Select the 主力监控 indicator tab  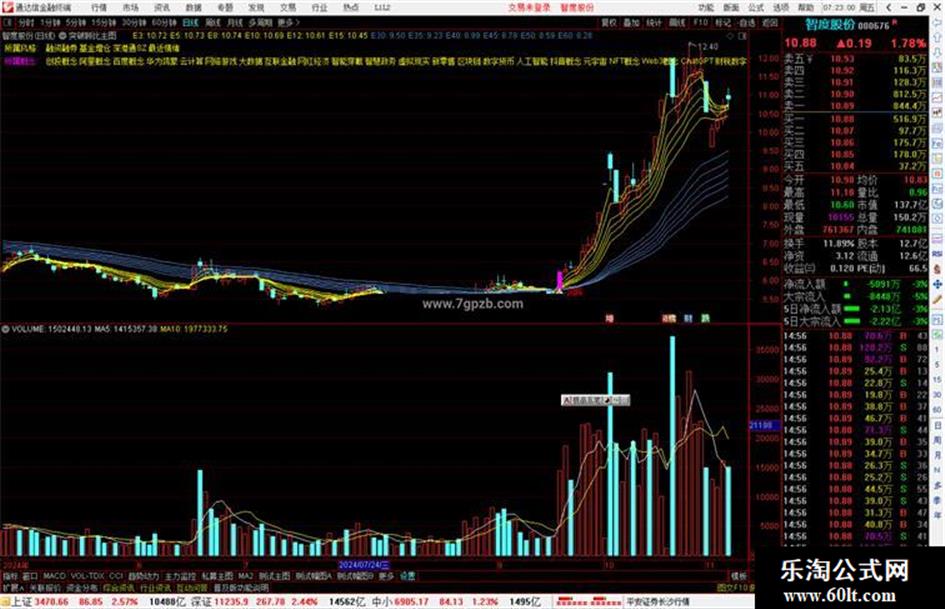(x=180, y=576)
